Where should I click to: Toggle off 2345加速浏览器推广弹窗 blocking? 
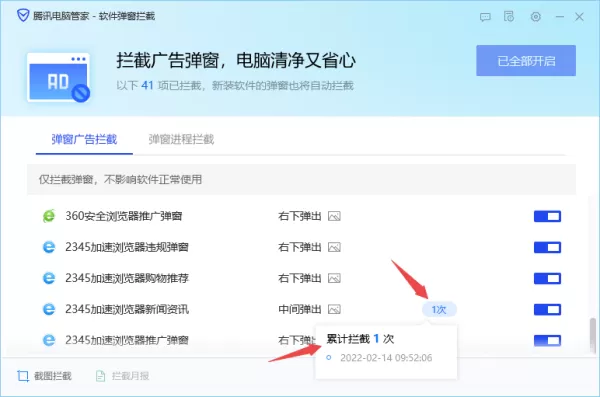click(x=547, y=340)
